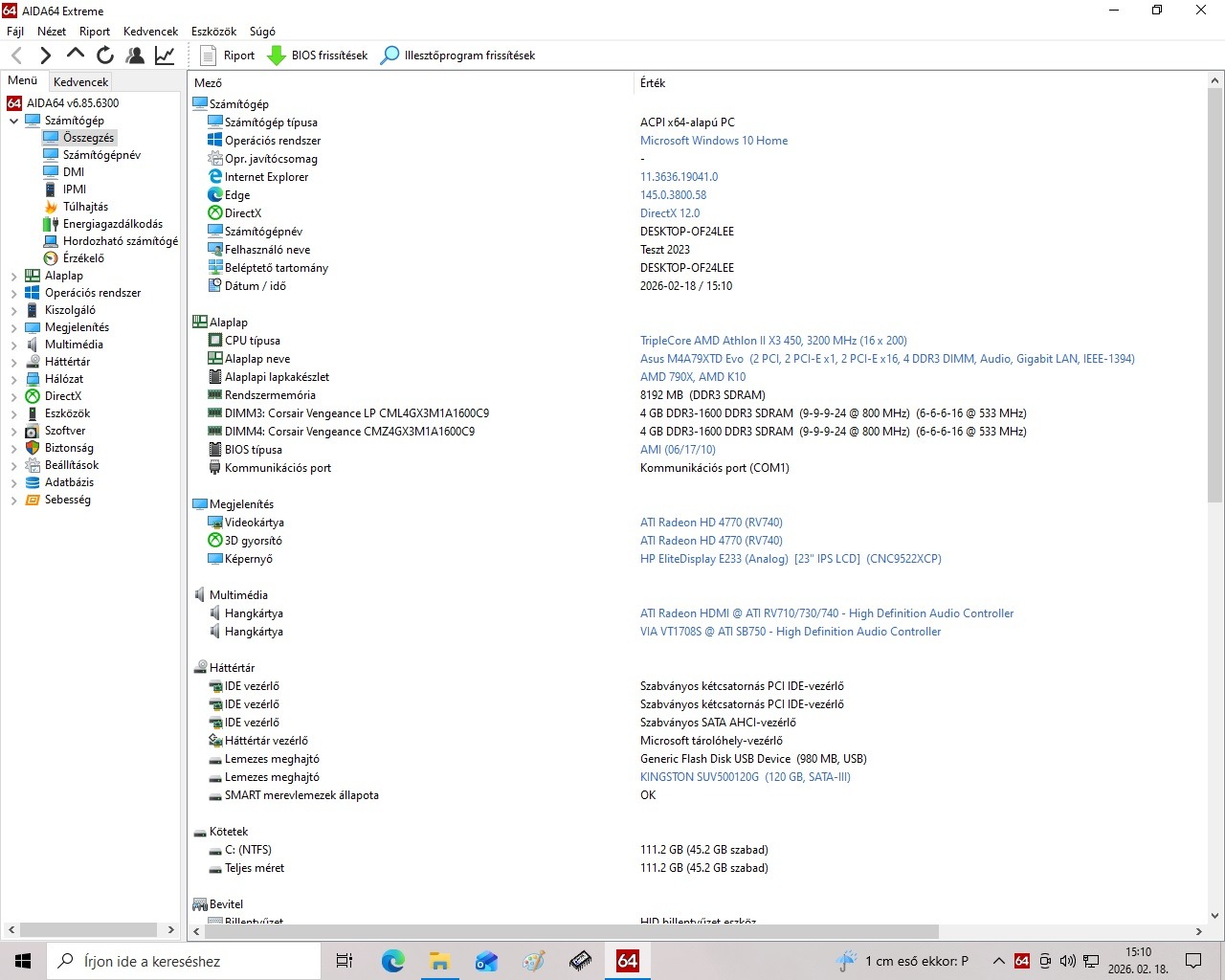Click the AIDA64 taskbar icon
Viewport: 1225px width, 980px height.
click(x=627, y=961)
